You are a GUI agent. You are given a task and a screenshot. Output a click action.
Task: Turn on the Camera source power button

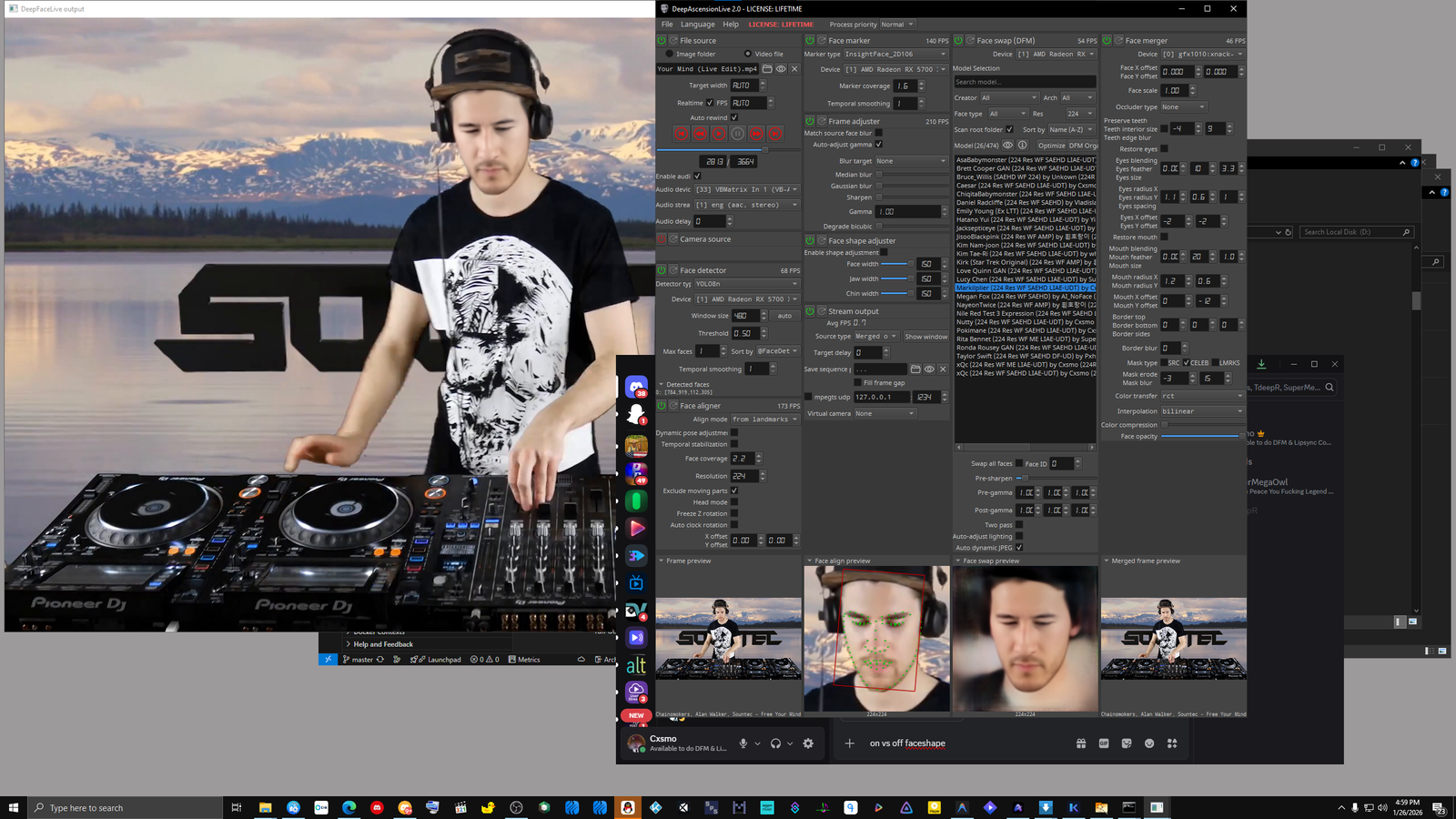[x=662, y=239]
